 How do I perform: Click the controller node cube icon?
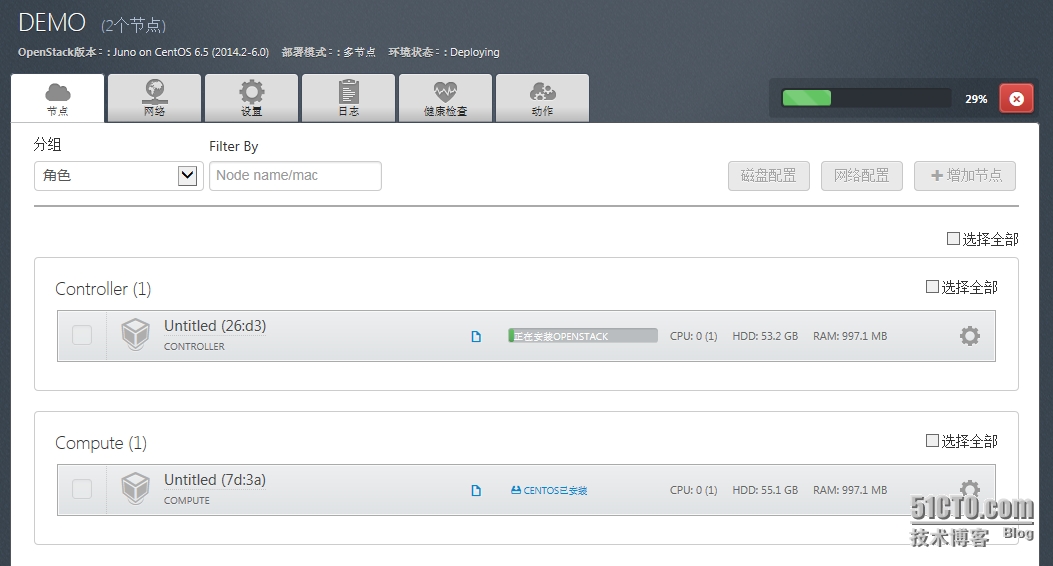135,334
